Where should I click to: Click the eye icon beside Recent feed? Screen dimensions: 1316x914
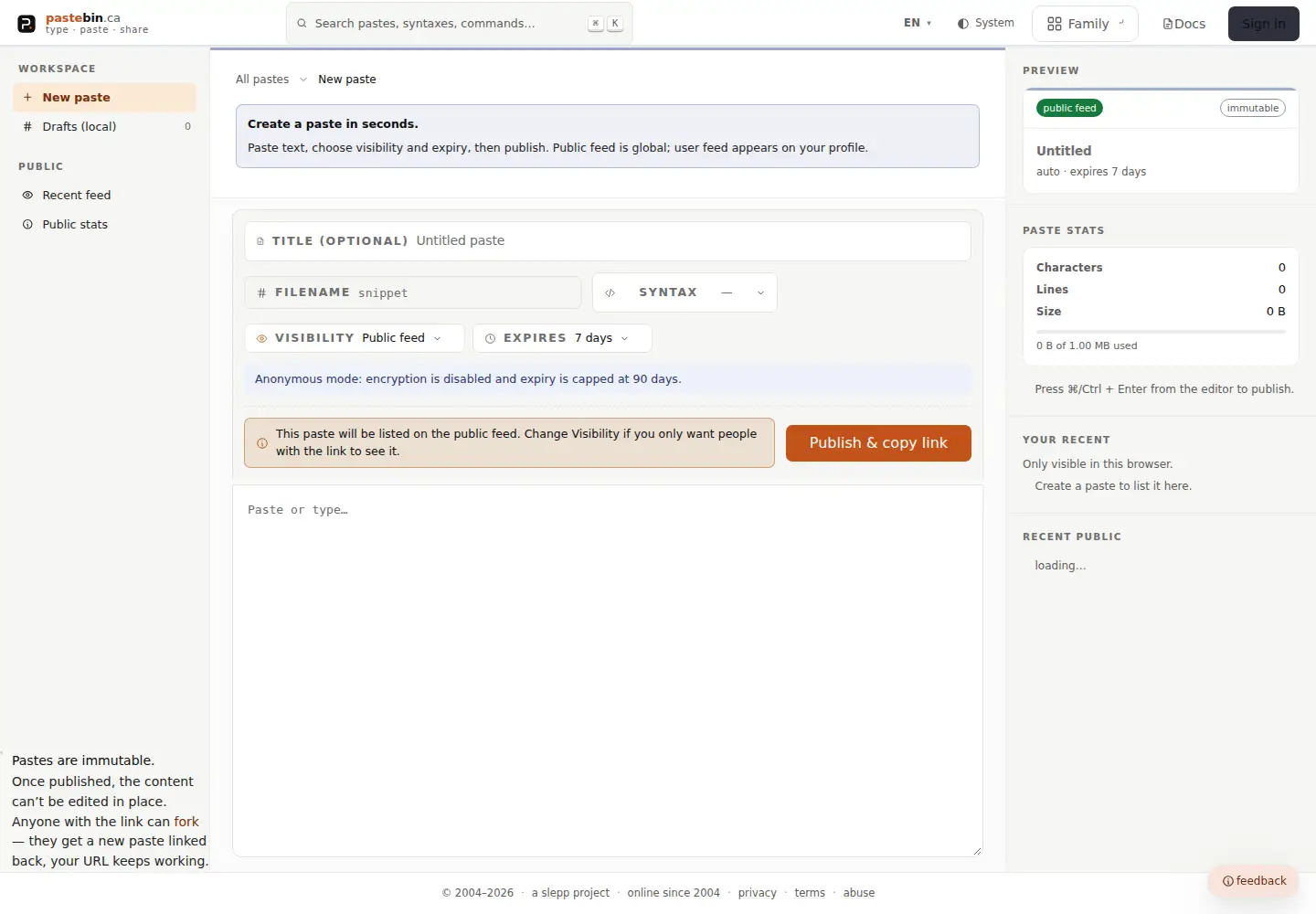click(x=27, y=195)
